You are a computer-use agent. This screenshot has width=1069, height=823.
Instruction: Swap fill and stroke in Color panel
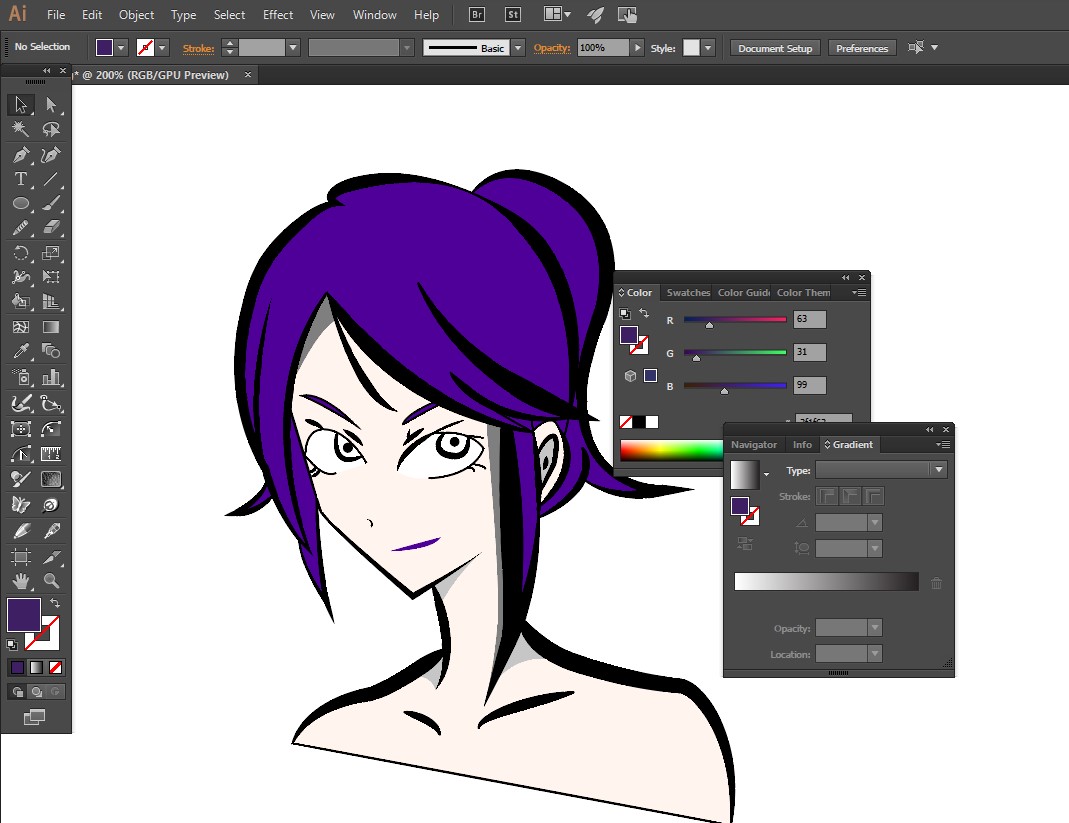tap(644, 313)
